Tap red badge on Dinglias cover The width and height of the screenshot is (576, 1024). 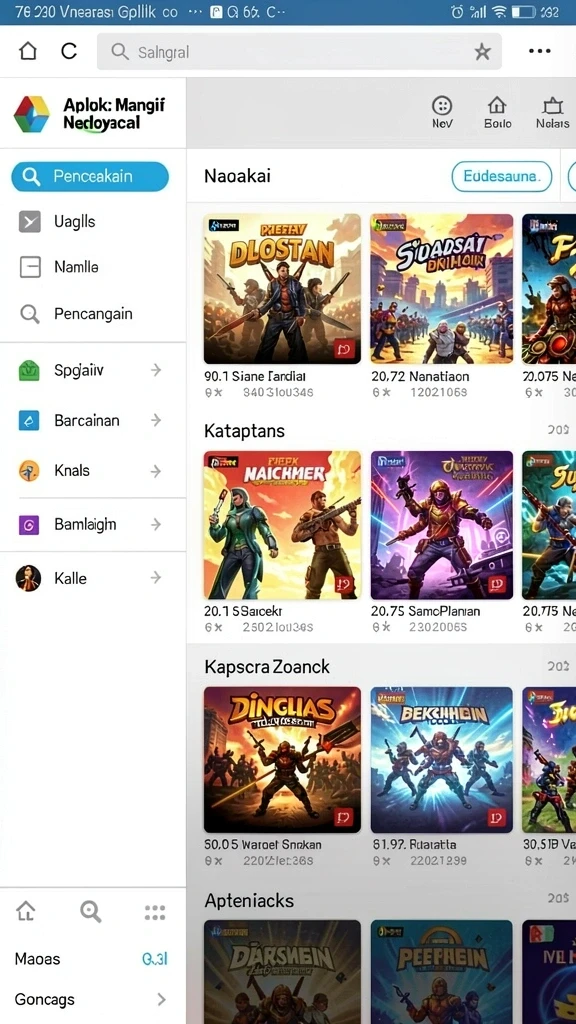coord(344,817)
